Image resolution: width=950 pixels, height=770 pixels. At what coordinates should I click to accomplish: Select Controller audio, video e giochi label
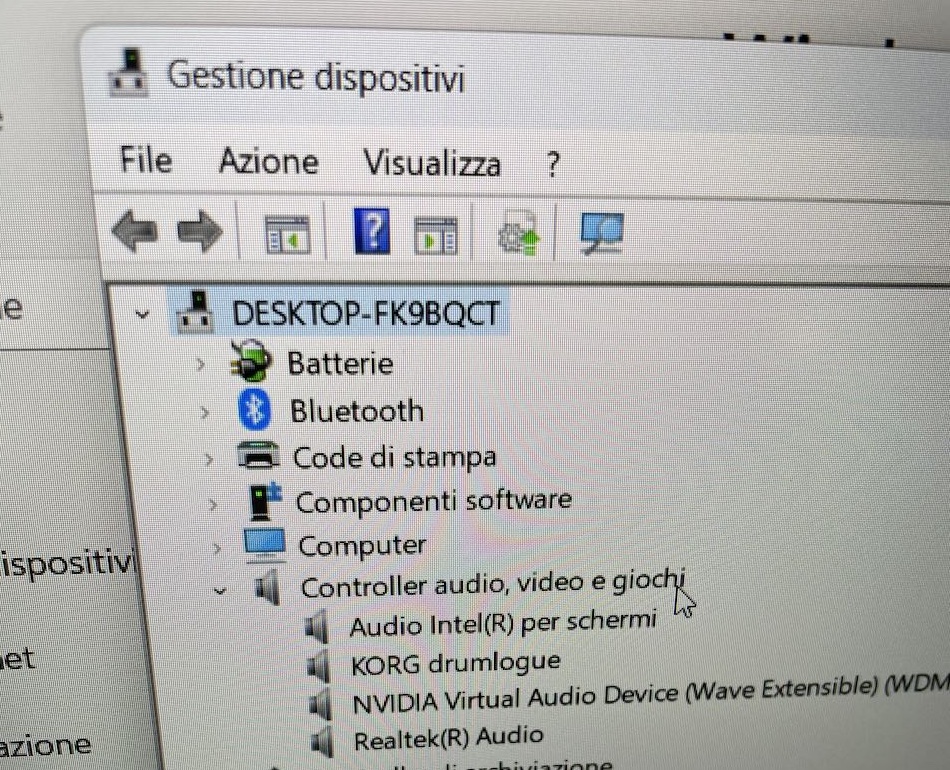[x=493, y=583]
